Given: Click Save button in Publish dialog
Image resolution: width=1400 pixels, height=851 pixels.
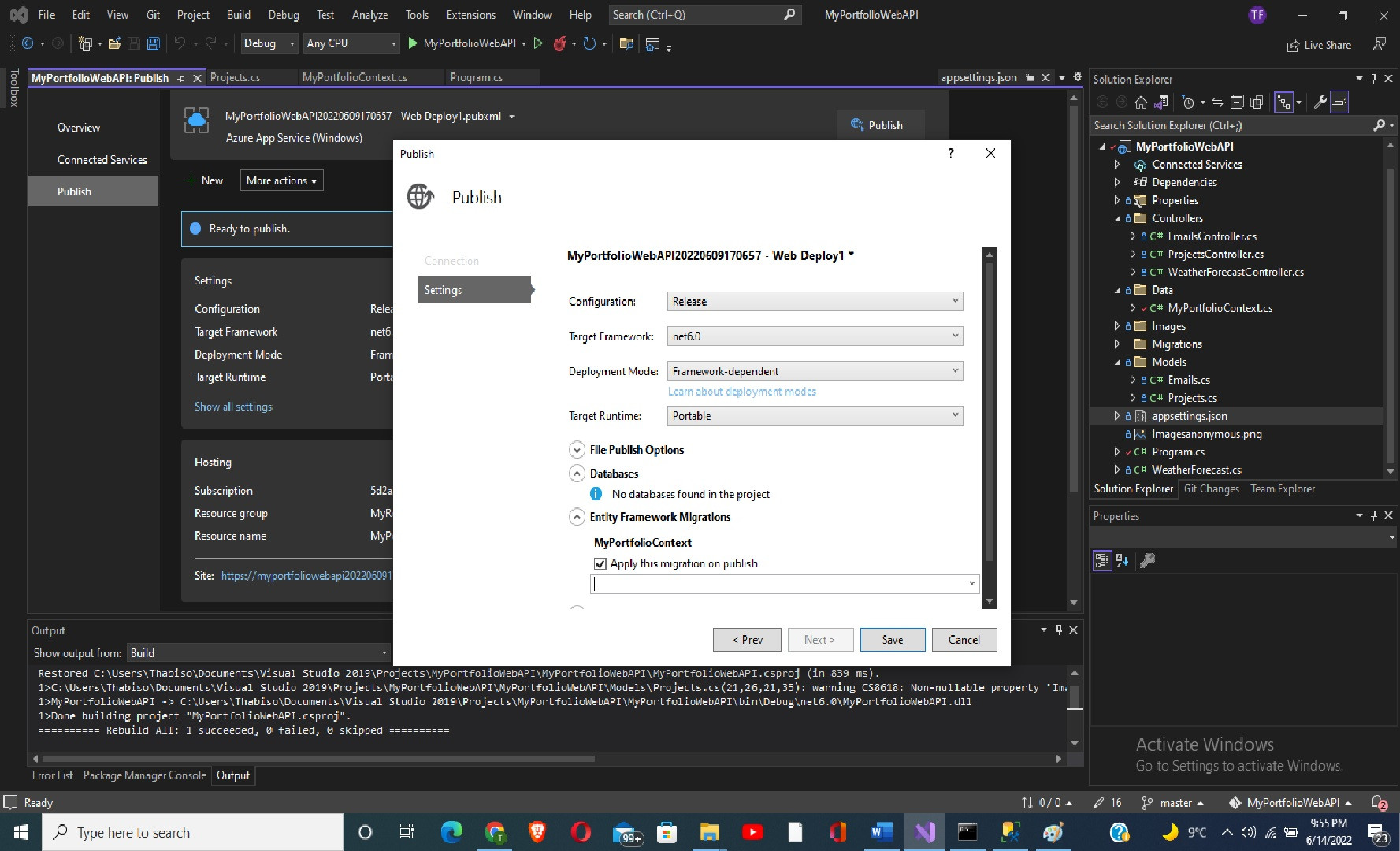Looking at the screenshot, I should [x=893, y=640].
